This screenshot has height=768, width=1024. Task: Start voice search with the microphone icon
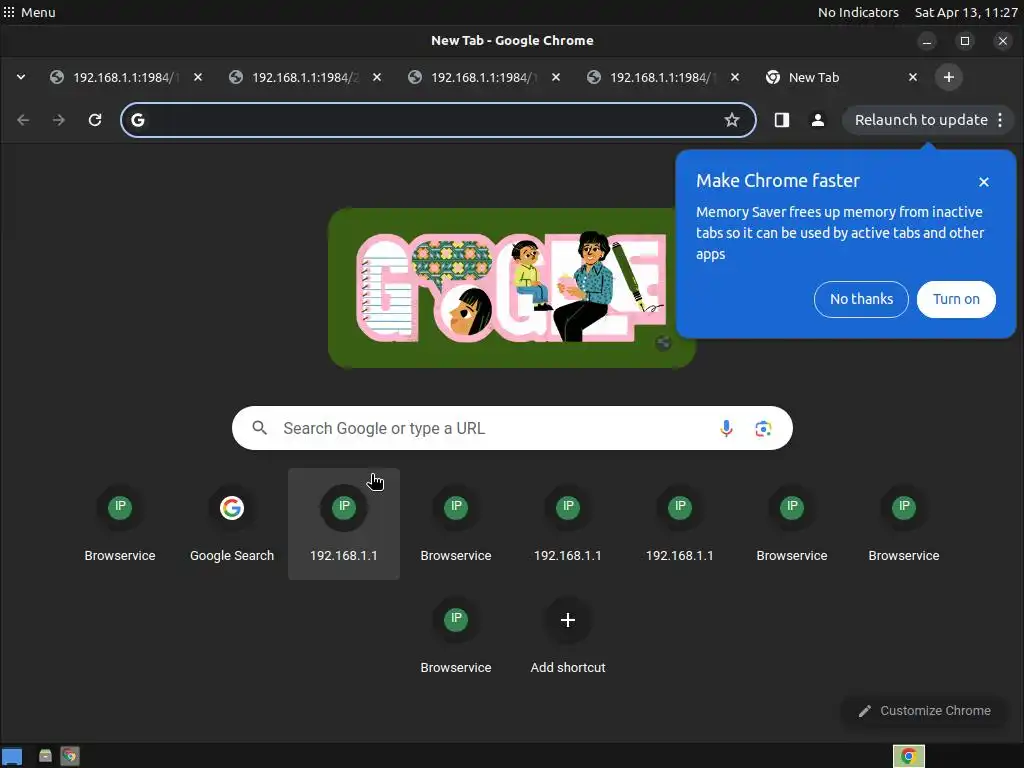coord(726,428)
